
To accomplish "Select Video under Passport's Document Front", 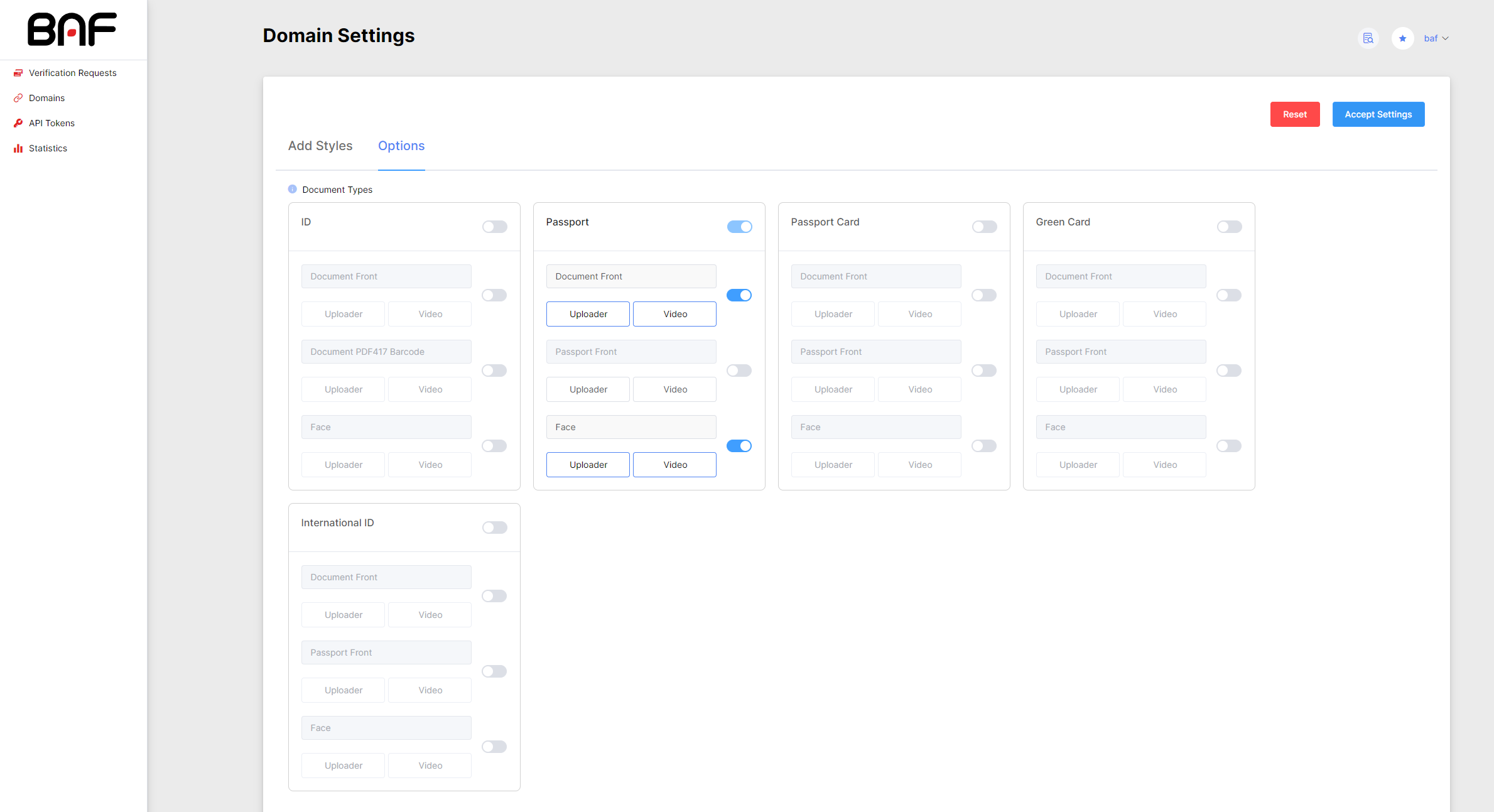I will (x=674, y=314).
